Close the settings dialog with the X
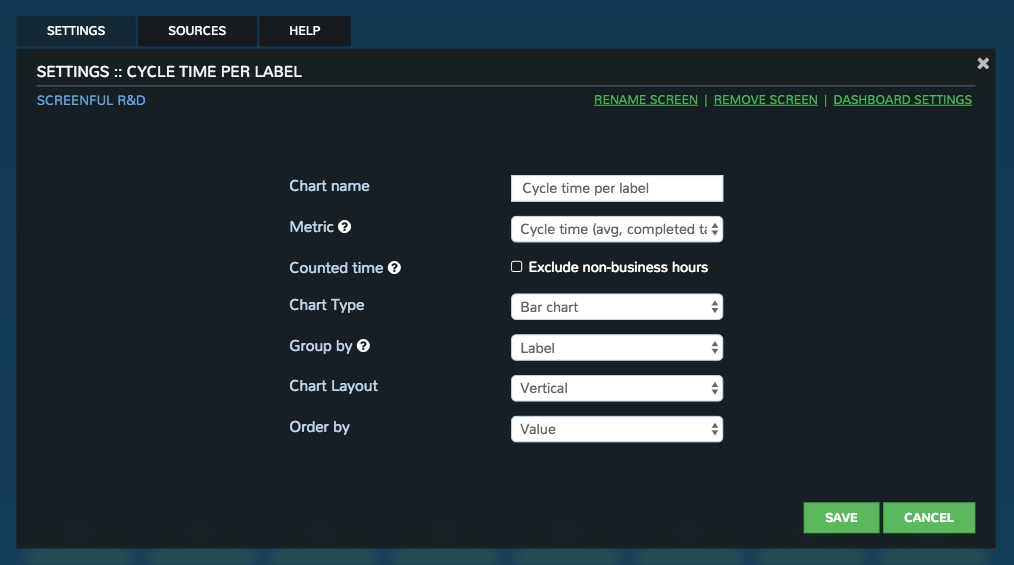Image resolution: width=1014 pixels, height=565 pixels. tap(983, 63)
